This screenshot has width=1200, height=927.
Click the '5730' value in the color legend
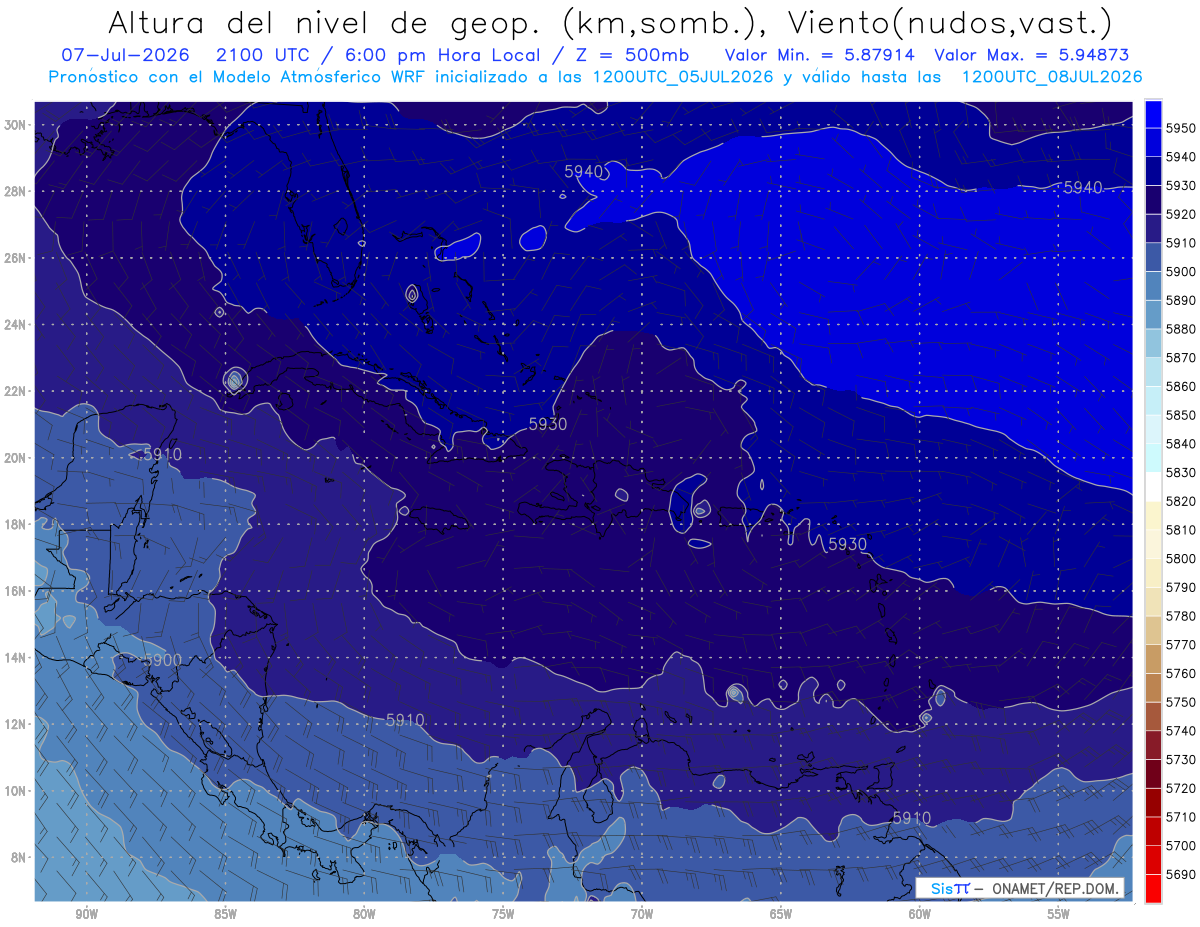(x=1182, y=760)
